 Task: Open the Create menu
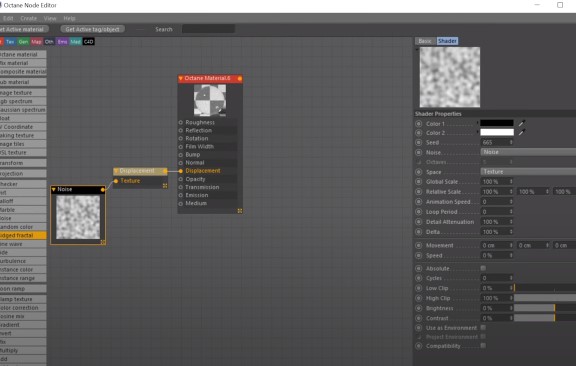29,18
